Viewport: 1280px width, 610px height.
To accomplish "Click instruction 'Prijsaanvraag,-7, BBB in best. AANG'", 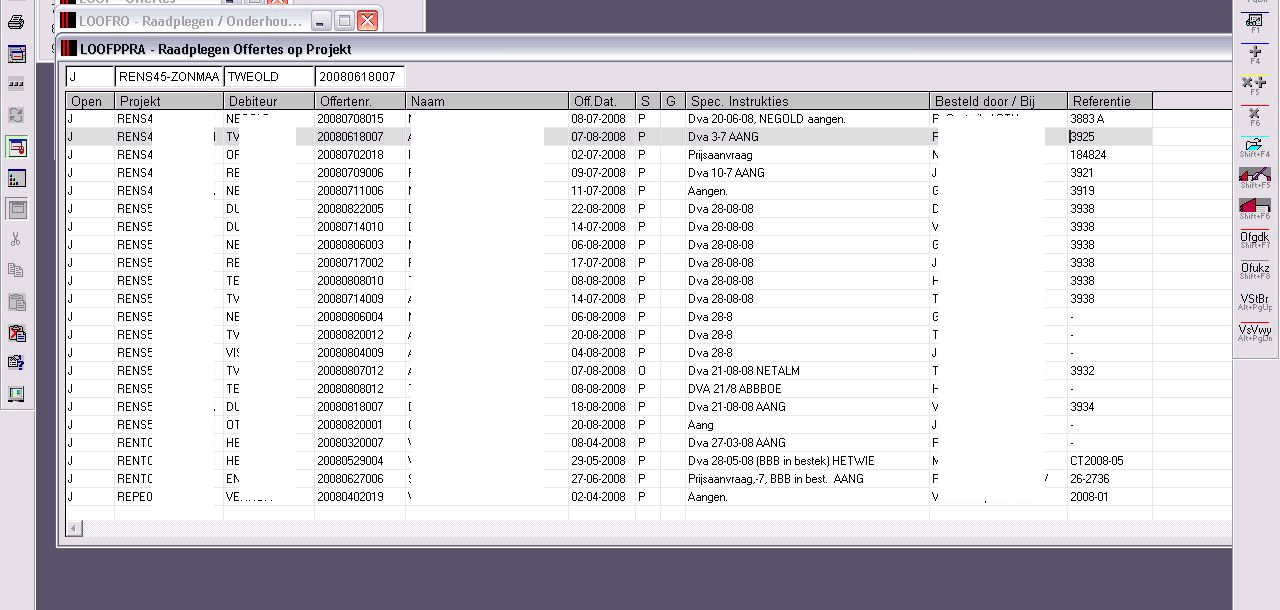I will point(776,479).
